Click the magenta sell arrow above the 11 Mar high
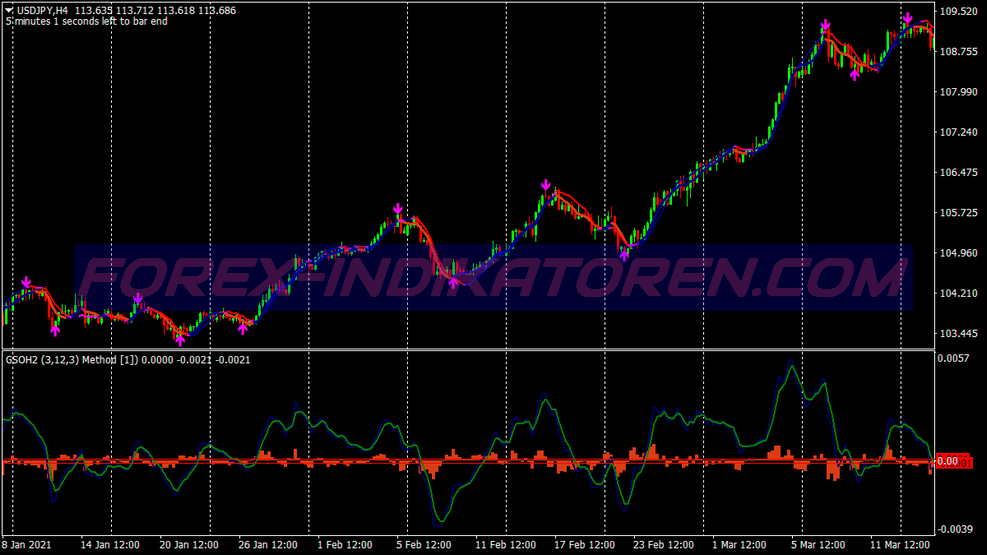 [x=907, y=19]
